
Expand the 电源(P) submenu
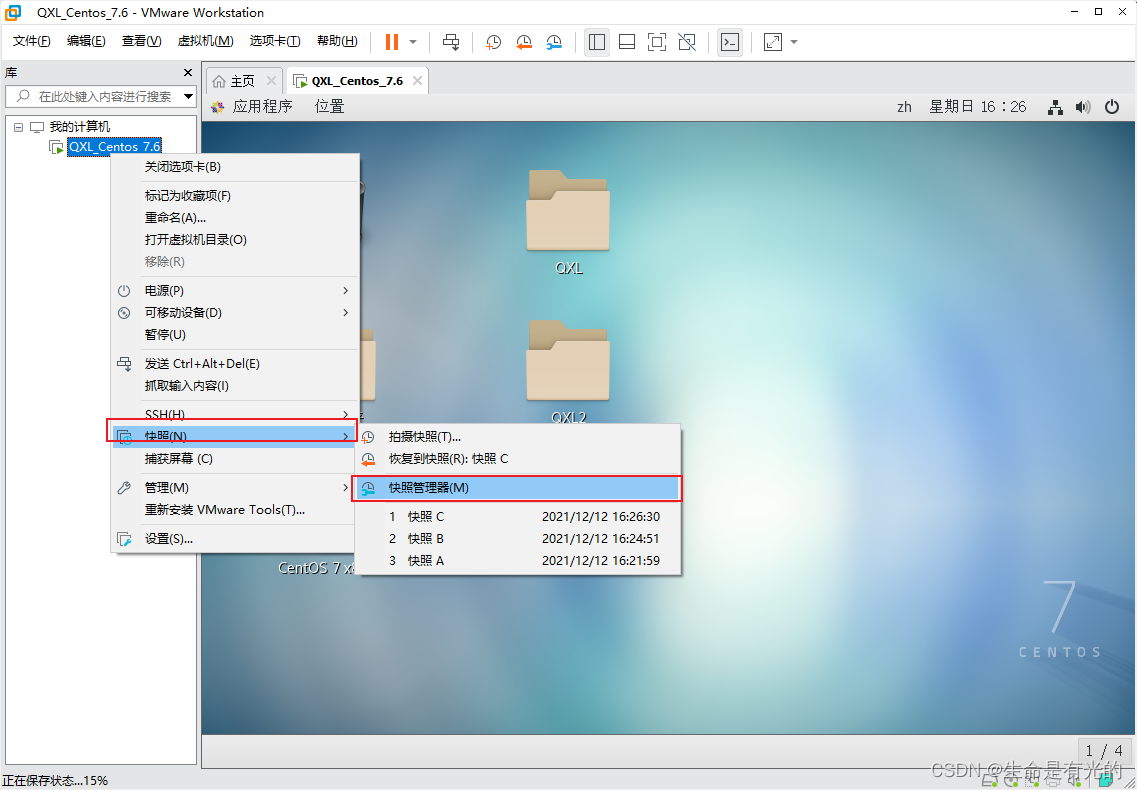pyautogui.click(x=235, y=291)
